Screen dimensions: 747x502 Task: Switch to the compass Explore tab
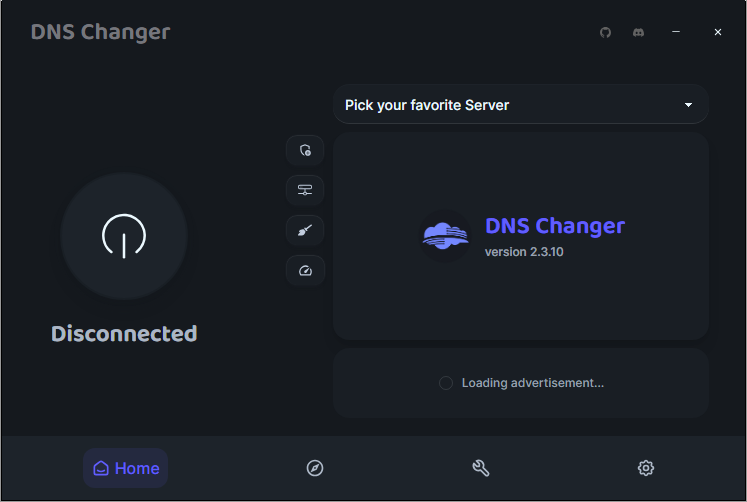click(314, 468)
